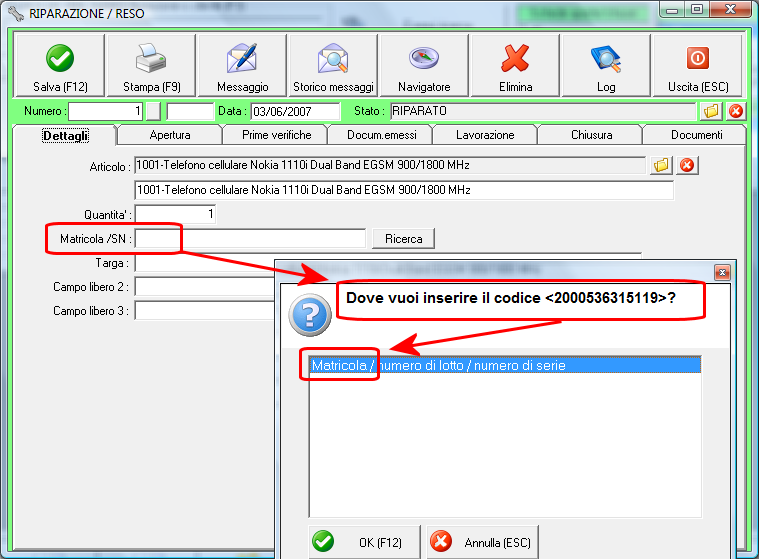
Task: Confirm with the OK (F12) button
Action: click(364, 542)
